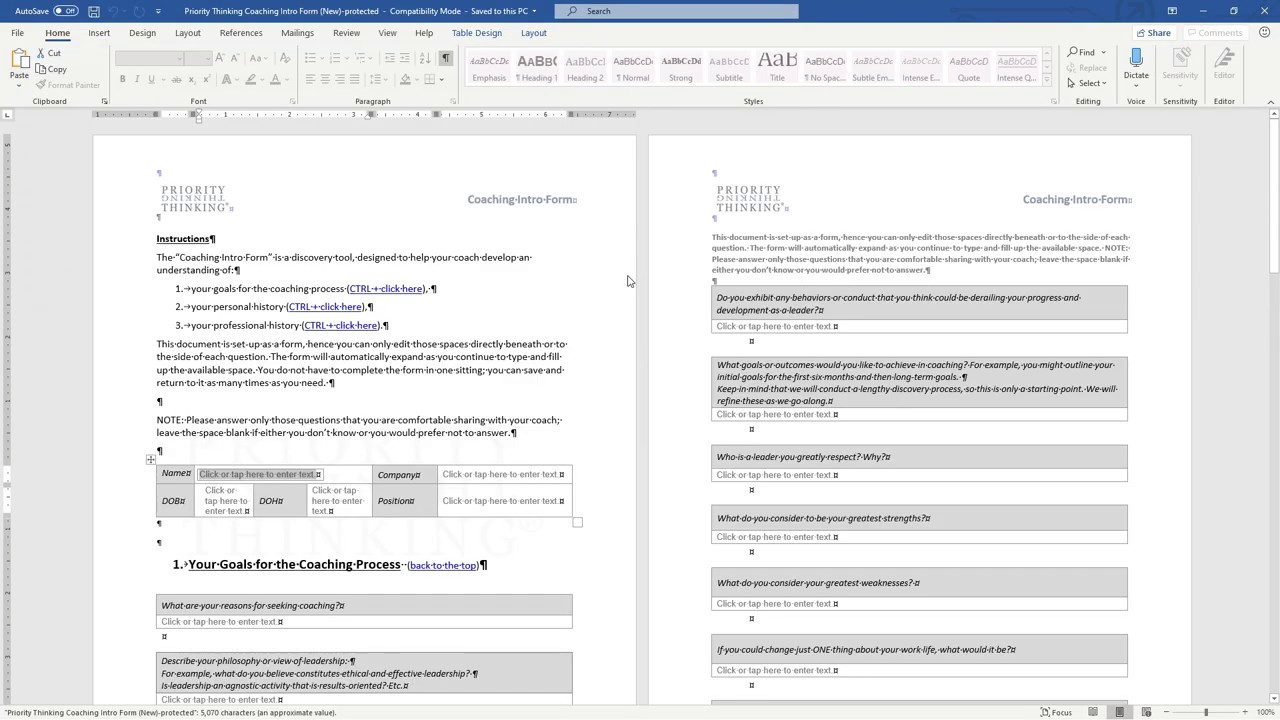Screen dimensions: 1280x720
Task: Click the Dictate microphone icon
Action: [x=1136, y=58]
